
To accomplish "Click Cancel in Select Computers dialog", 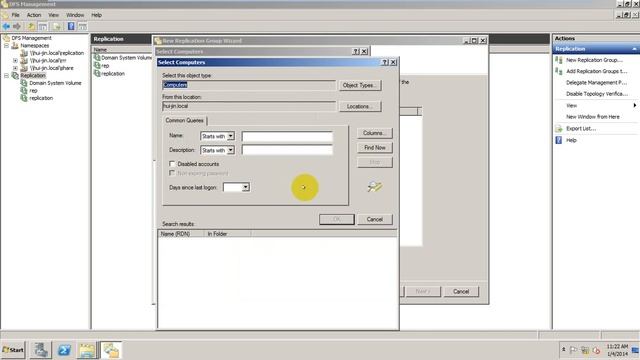I will (x=375, y=219).
